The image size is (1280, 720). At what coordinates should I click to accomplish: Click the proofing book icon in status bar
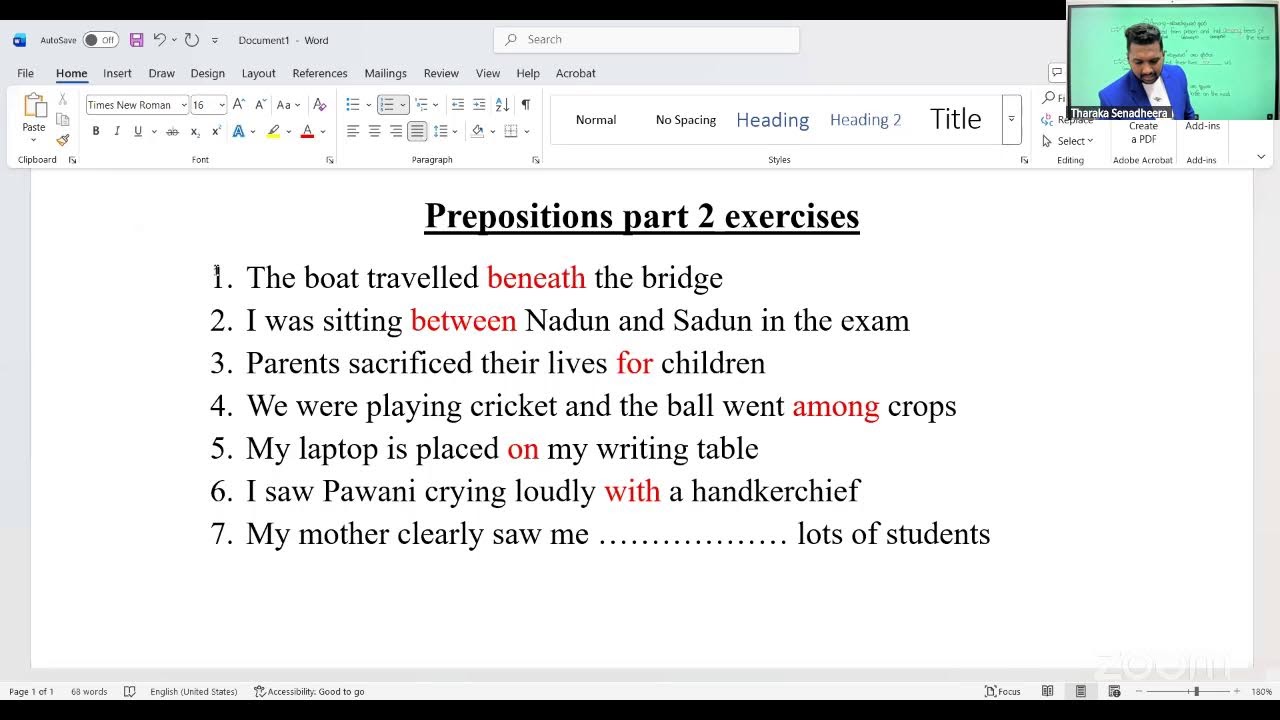[x=129, y=691]
